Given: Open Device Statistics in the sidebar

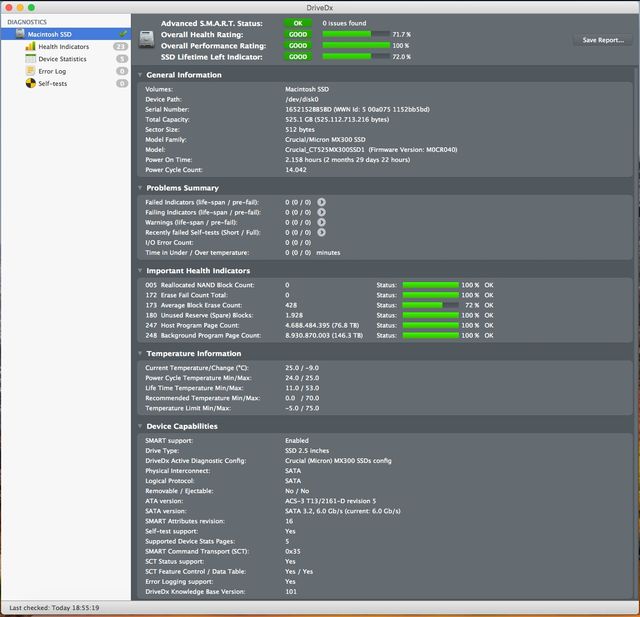Looking at the screenshot, I should click(62, 59).
